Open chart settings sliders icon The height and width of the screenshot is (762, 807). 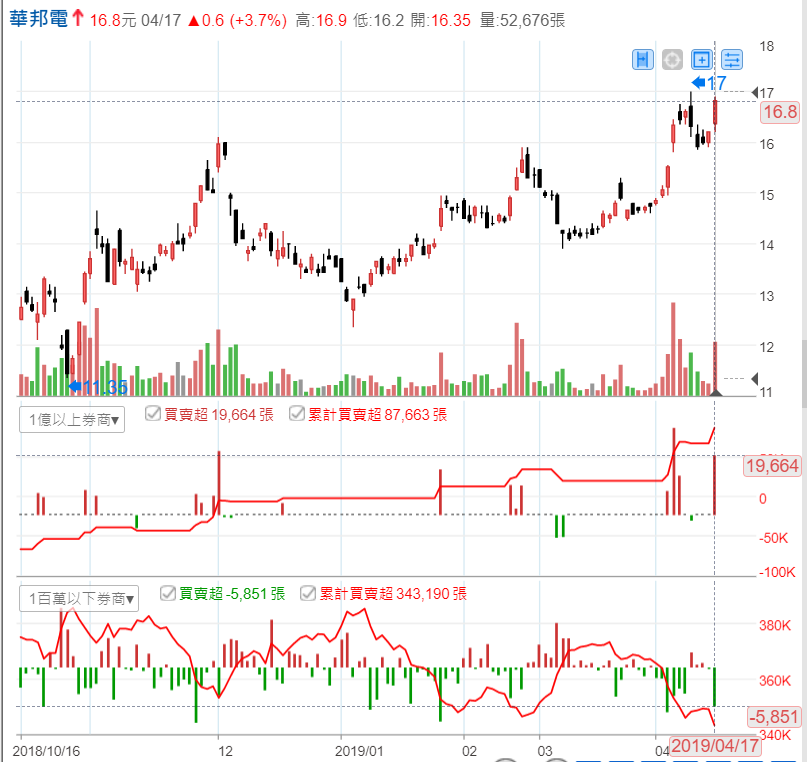pos(732,60)
